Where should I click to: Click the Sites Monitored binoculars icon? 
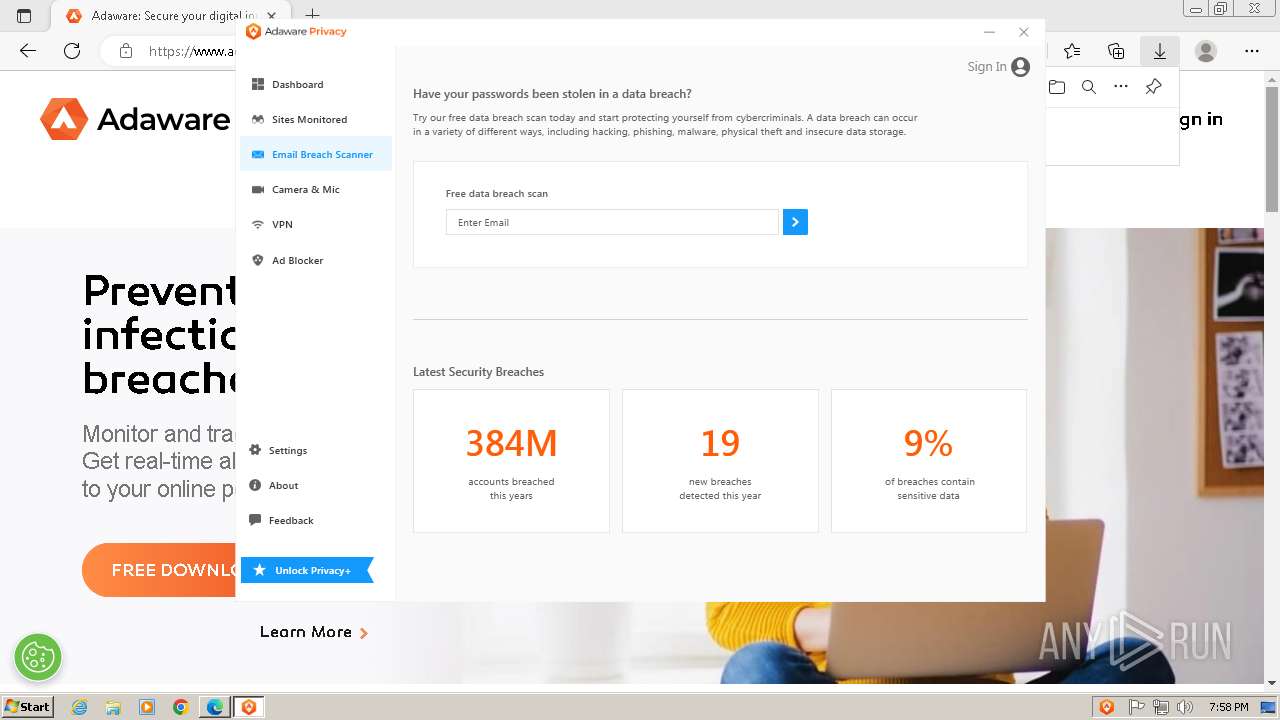258,119
